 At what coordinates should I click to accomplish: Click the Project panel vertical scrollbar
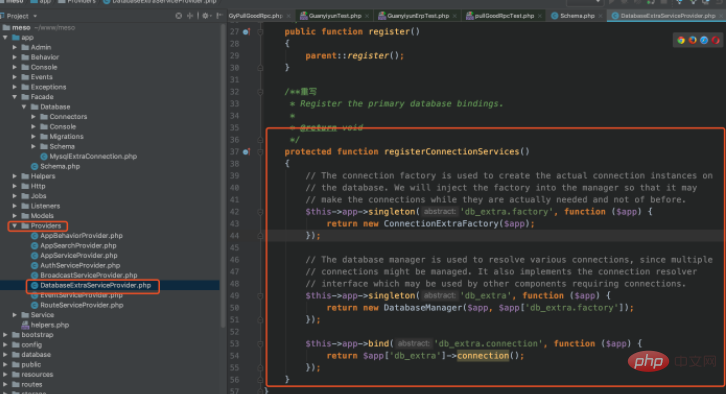point(223,176)
